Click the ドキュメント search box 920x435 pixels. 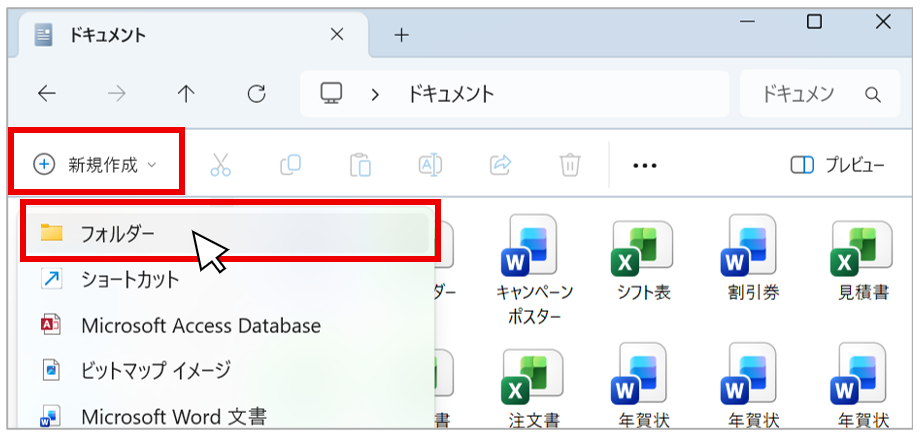click(x=812, y=94)
